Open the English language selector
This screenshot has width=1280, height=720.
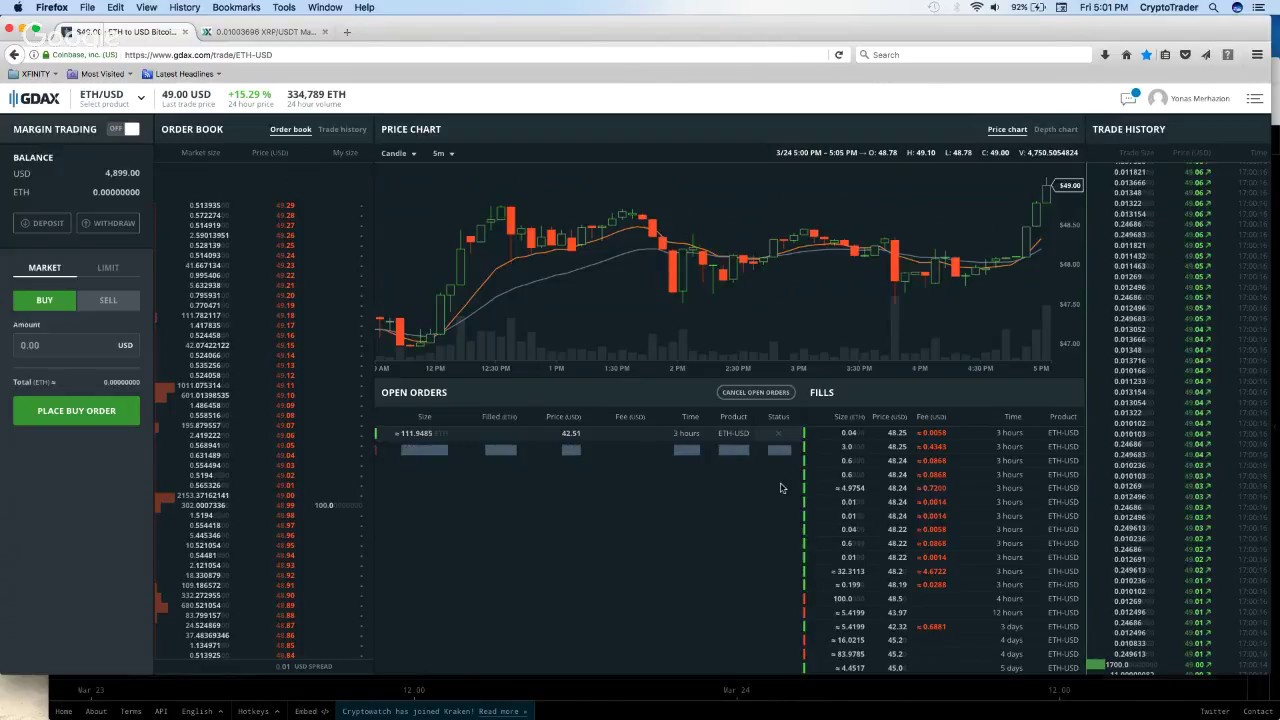coord(200,711)
